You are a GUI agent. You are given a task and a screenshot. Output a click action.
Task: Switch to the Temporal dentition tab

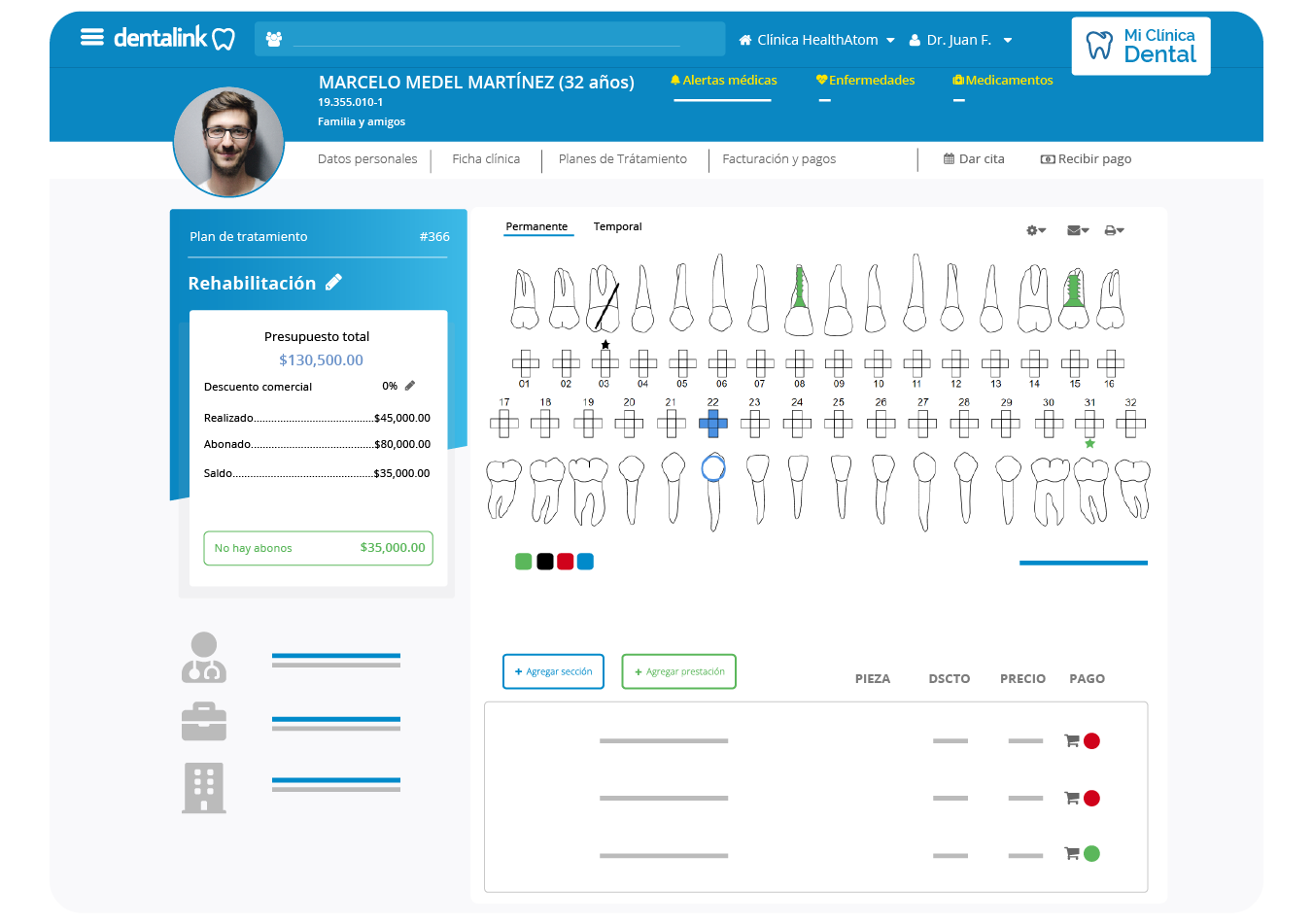617,226
